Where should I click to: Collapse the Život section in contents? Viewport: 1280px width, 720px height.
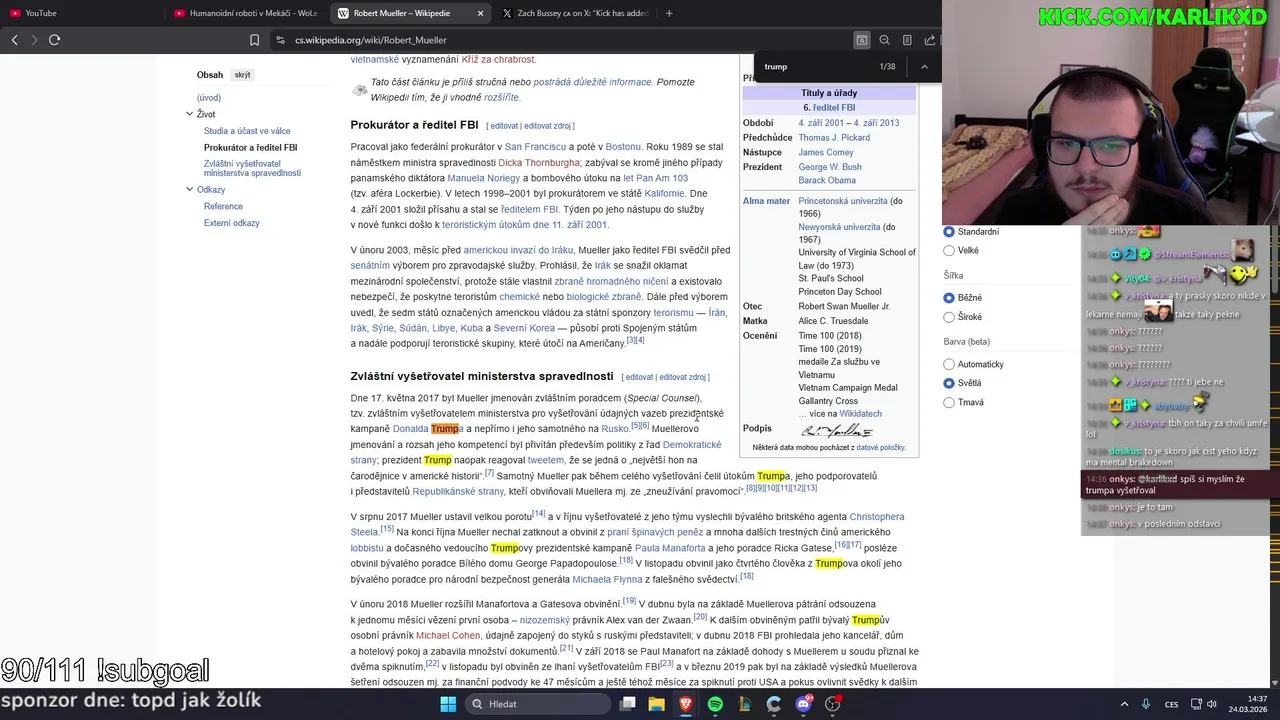click(x=189, y=114)
